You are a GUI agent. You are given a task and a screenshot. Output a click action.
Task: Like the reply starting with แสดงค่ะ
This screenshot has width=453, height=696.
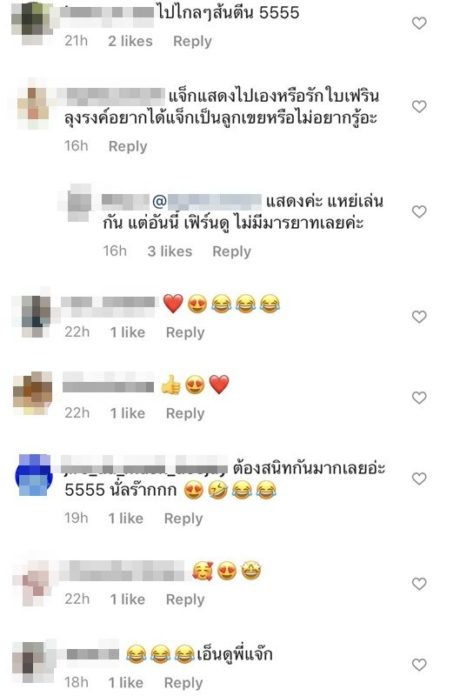[x=419, y=212]
